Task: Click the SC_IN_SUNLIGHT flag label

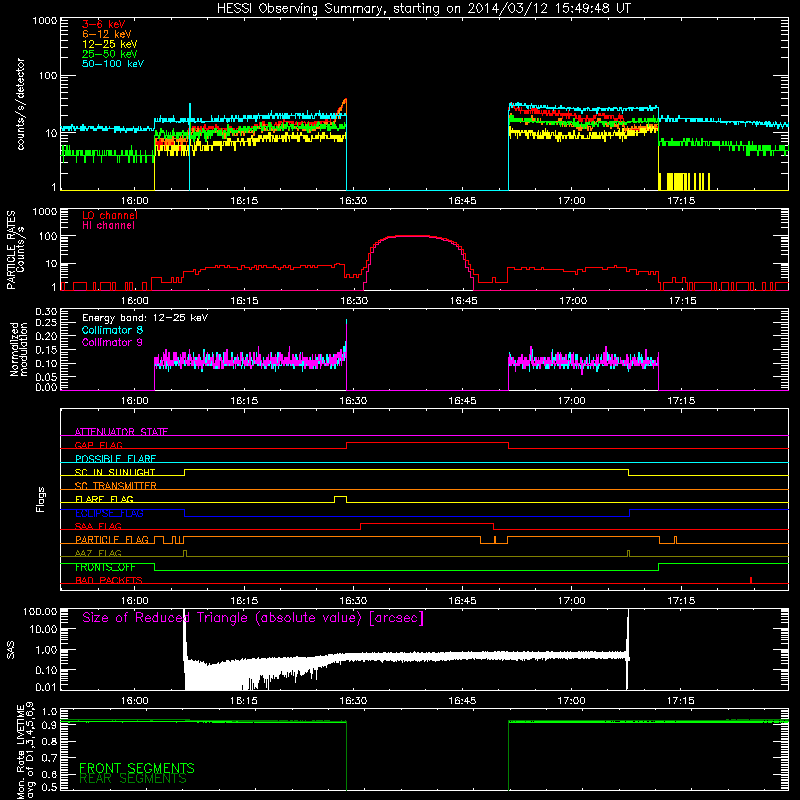Action: [115, 472]
